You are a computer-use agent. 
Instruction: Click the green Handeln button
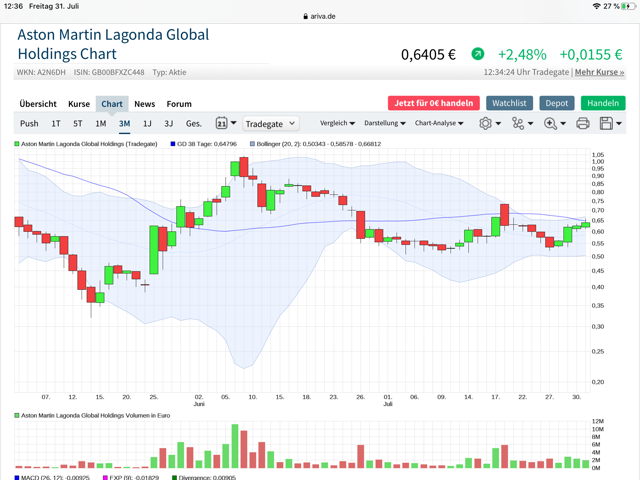coord(603,103)
